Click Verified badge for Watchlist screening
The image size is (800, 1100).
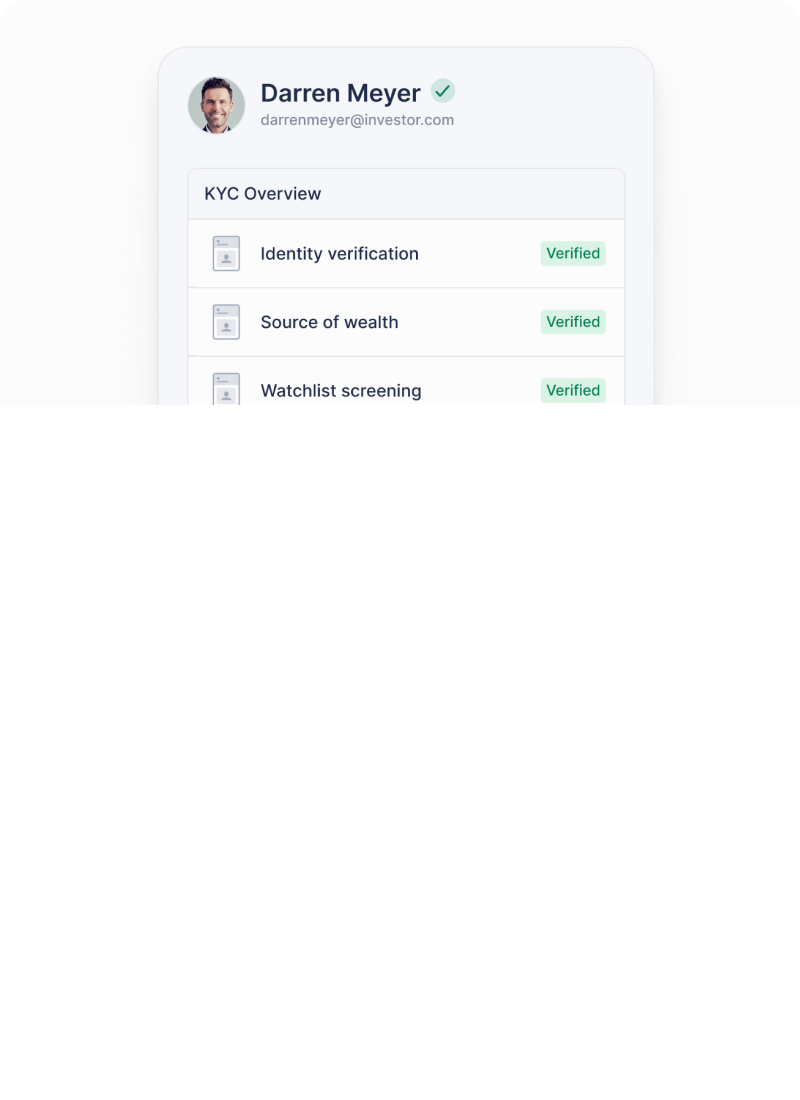[x=573, y=390]
